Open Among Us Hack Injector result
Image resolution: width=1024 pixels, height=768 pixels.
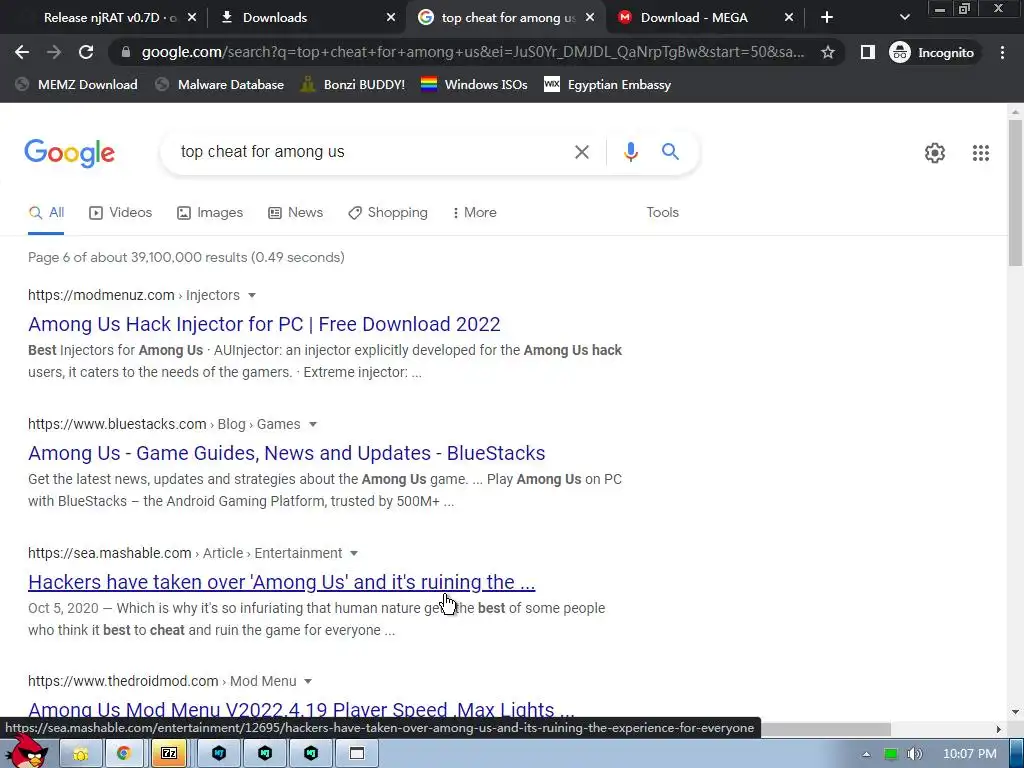pyautogui.click(x=264, y=324)
